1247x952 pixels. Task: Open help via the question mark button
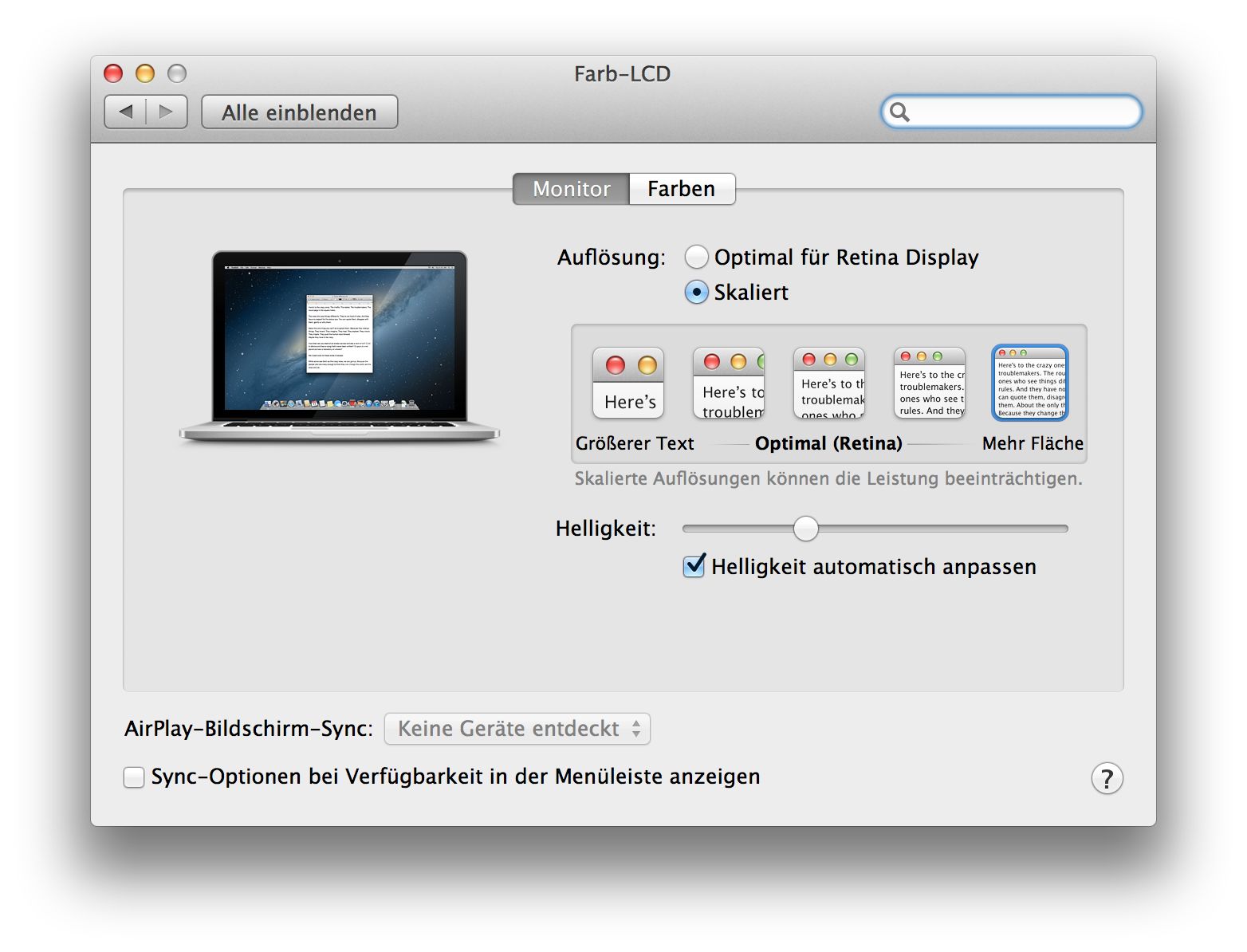1107,778
